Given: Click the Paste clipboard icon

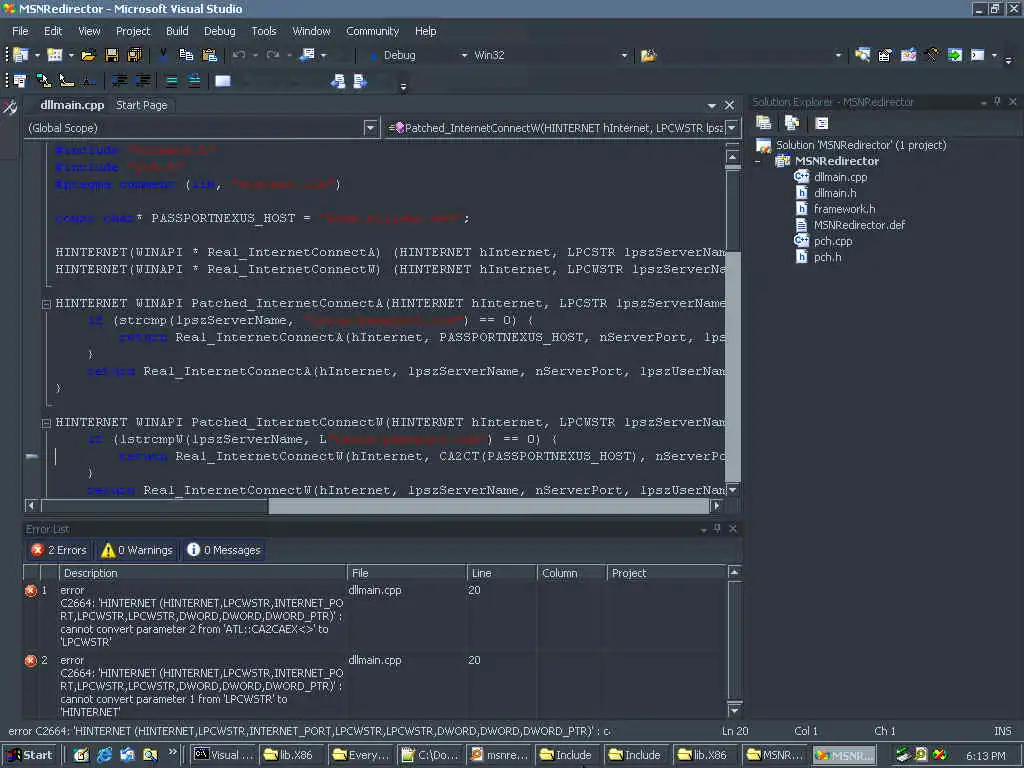Looking at the screenshot, I should (210, 56).
